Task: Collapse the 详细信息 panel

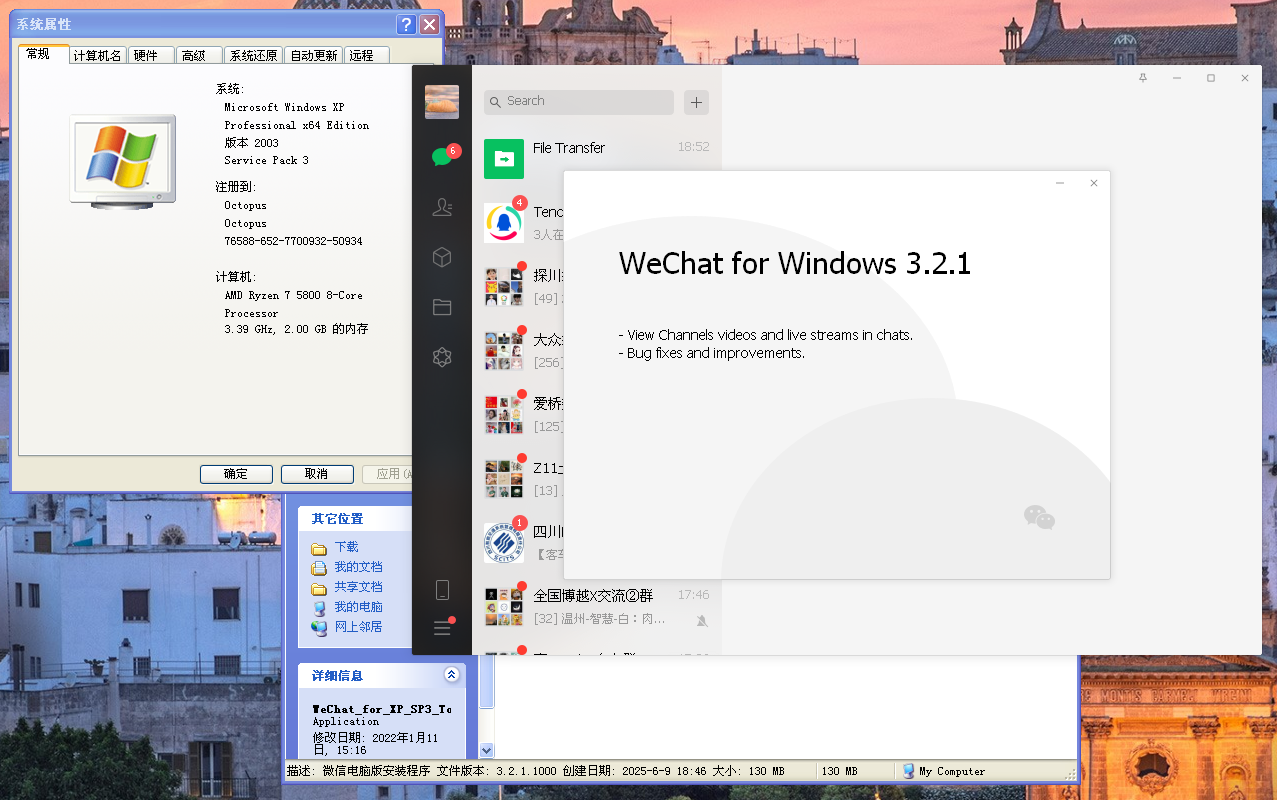Action: [451, 675]
